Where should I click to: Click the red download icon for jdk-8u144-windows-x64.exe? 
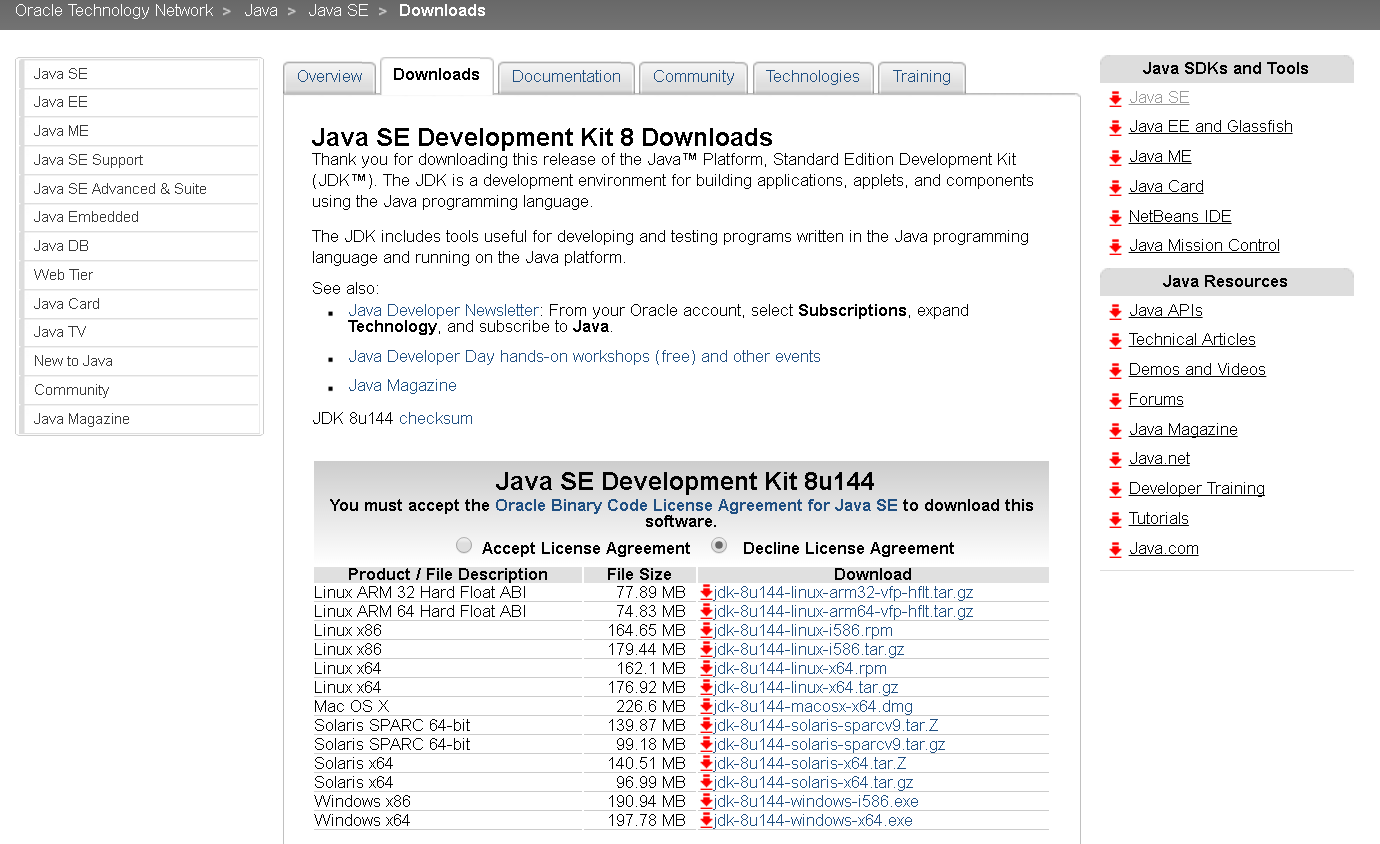[x=706, y=821]
